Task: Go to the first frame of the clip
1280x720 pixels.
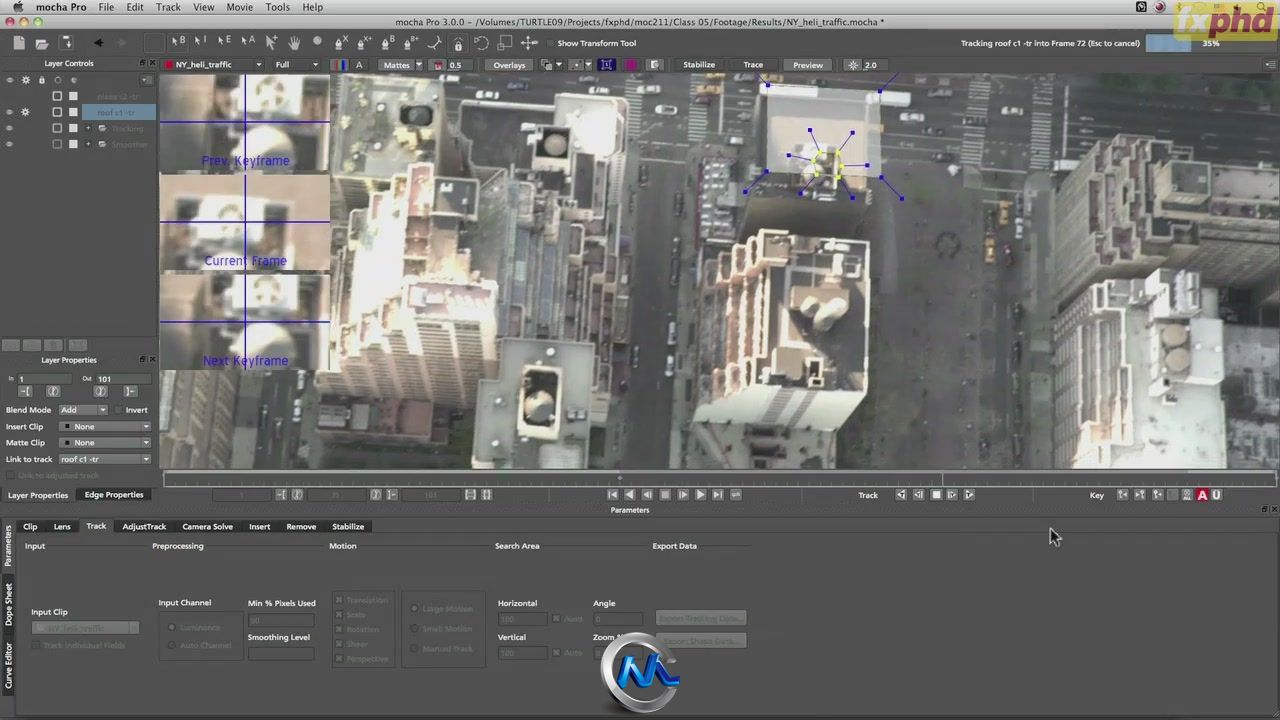Action: coord(612,495)
